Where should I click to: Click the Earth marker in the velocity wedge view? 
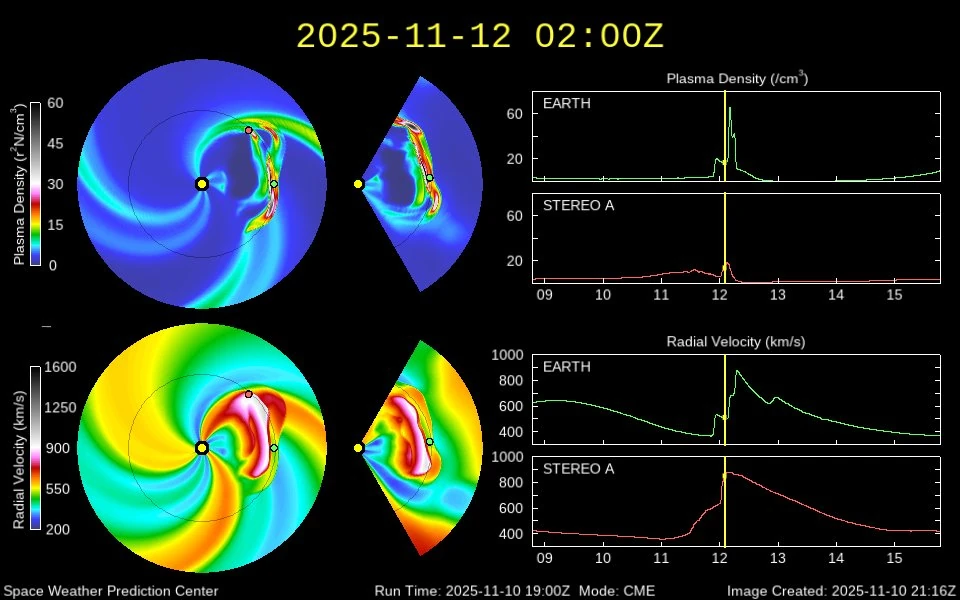point(430,442)
